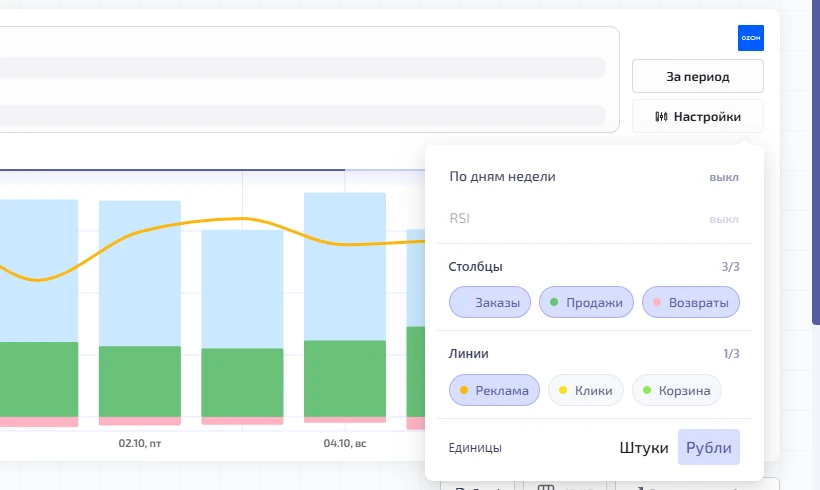Click the Единицы label
820x490 pixels.
tap(475, 448)
